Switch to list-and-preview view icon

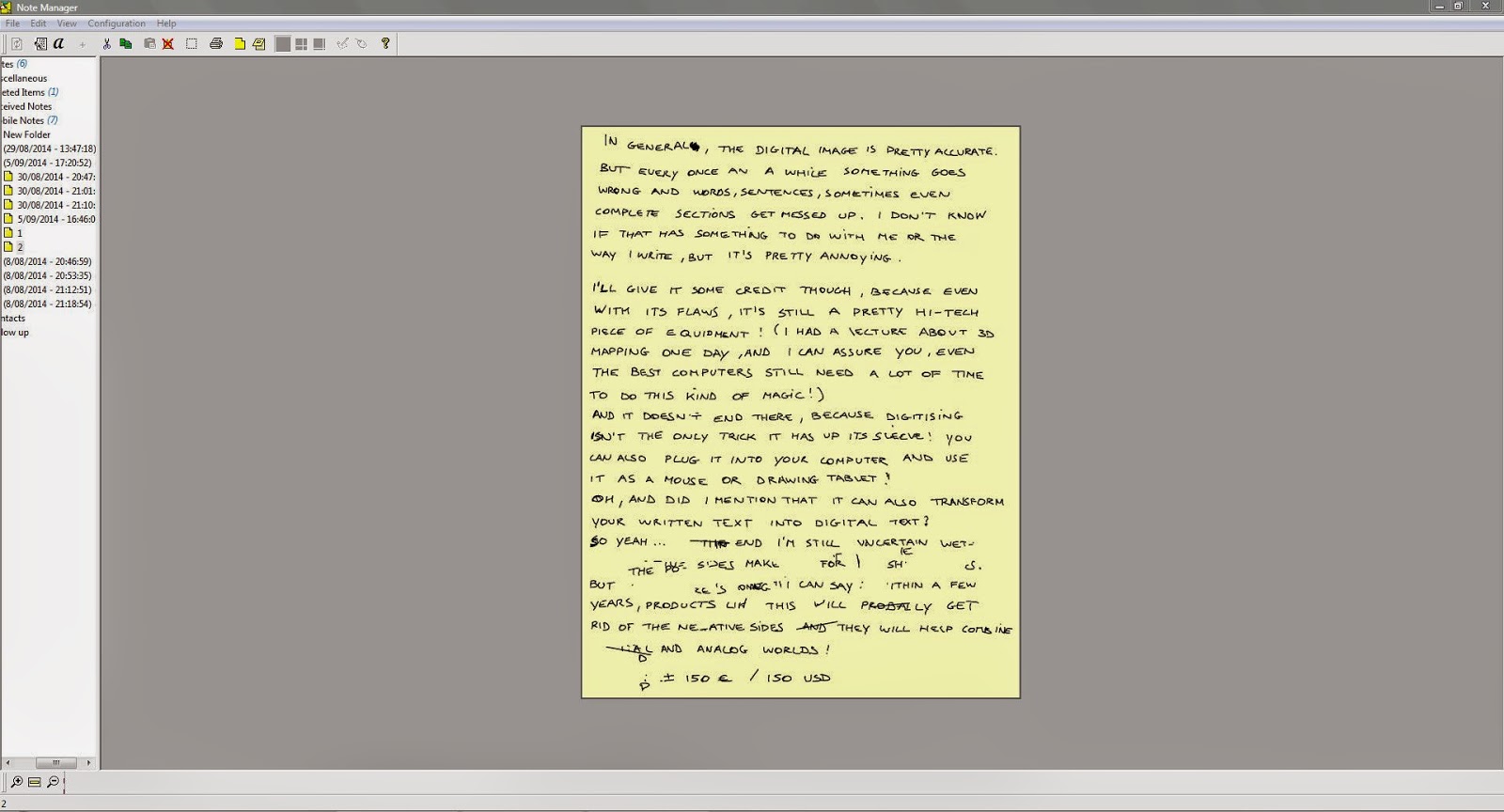(x=320, y=43)
